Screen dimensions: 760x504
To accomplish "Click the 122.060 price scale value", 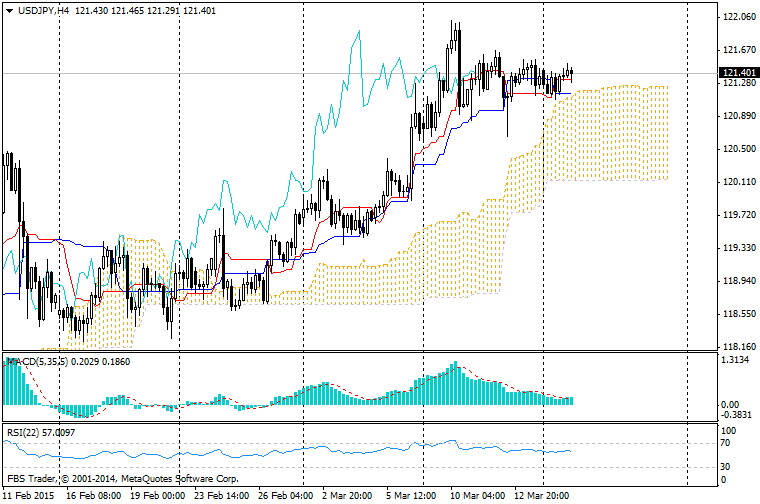I will [739, 17].
